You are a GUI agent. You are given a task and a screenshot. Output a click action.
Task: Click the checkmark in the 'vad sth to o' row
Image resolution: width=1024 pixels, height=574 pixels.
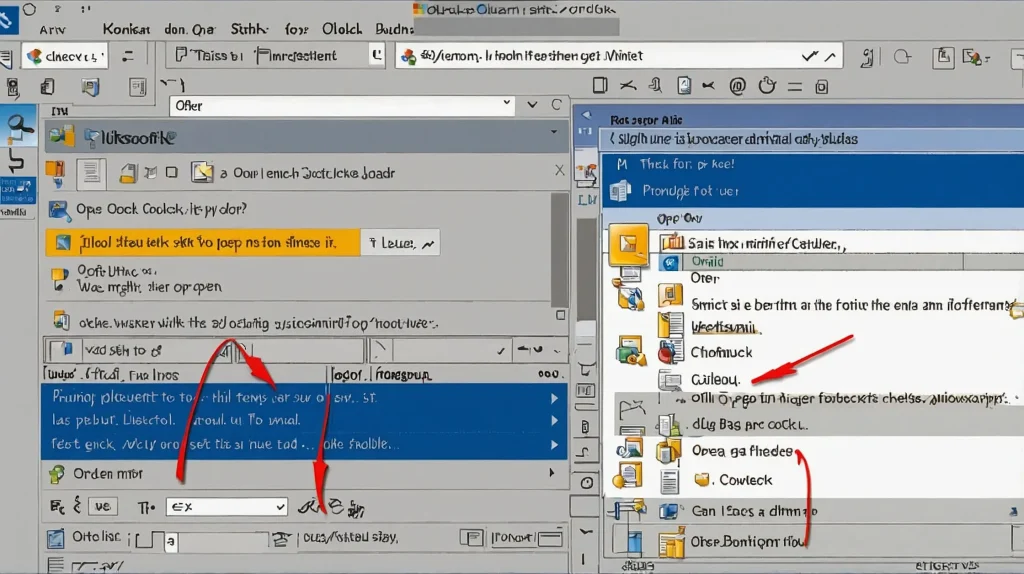coord(501,351)
